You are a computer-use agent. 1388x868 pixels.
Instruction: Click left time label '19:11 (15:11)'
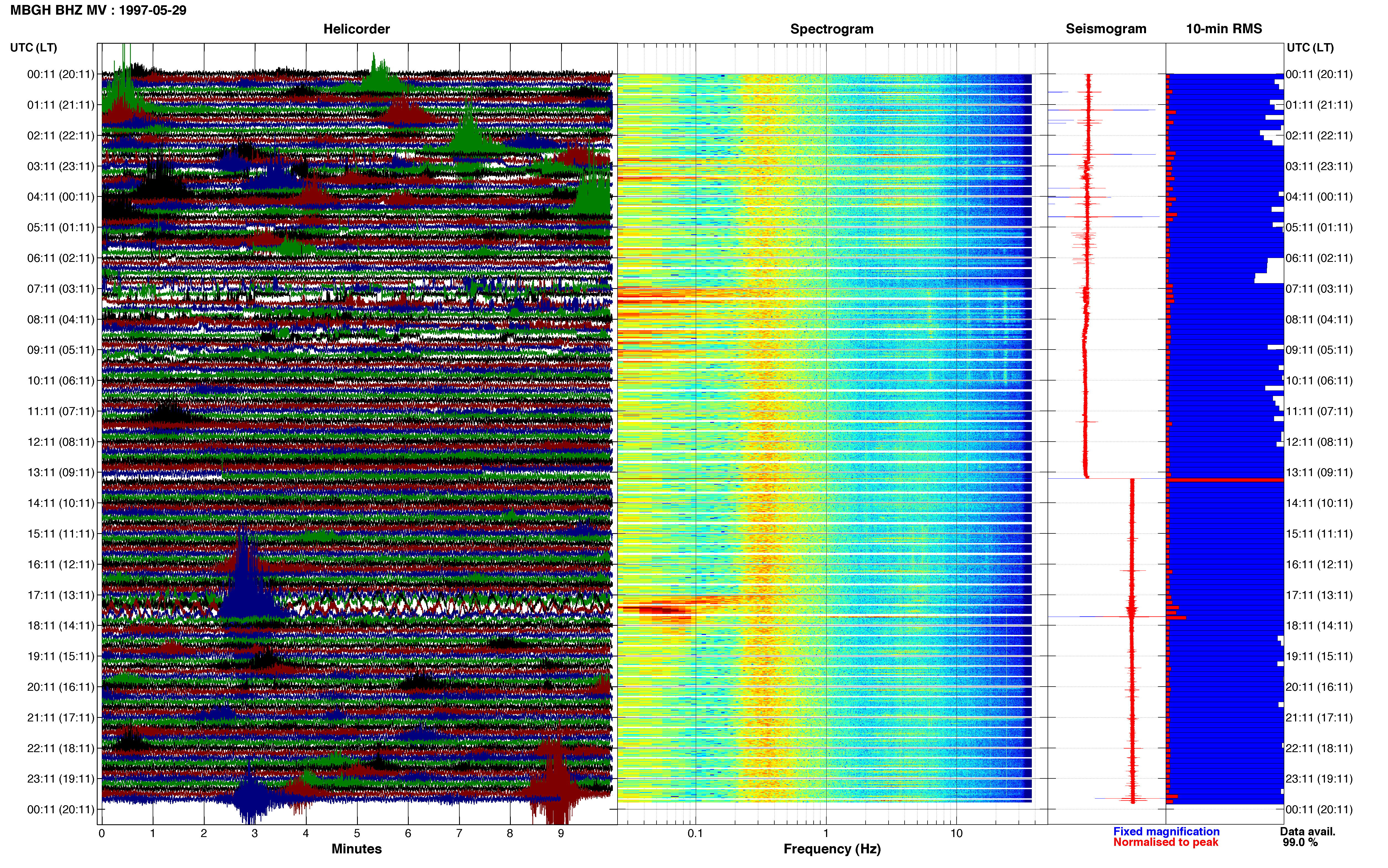(x=61, y=656)
